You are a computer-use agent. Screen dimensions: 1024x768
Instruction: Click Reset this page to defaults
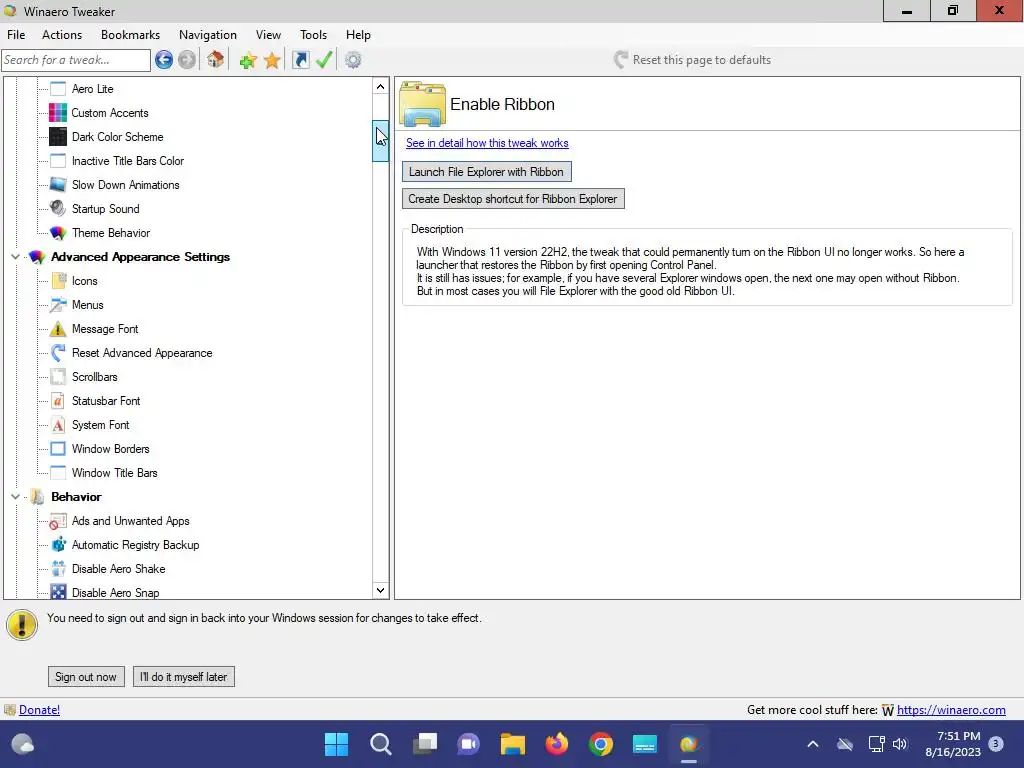pos(692,60)
